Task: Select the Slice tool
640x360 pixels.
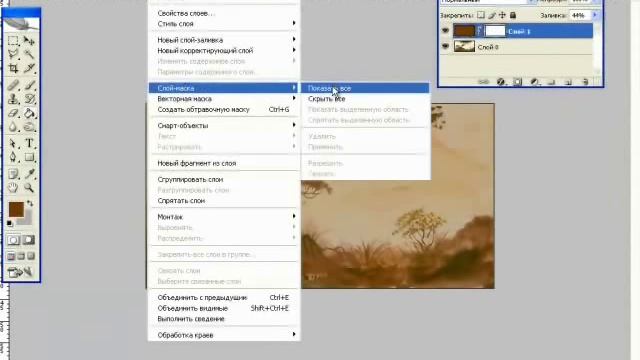Action: point(29,68)
